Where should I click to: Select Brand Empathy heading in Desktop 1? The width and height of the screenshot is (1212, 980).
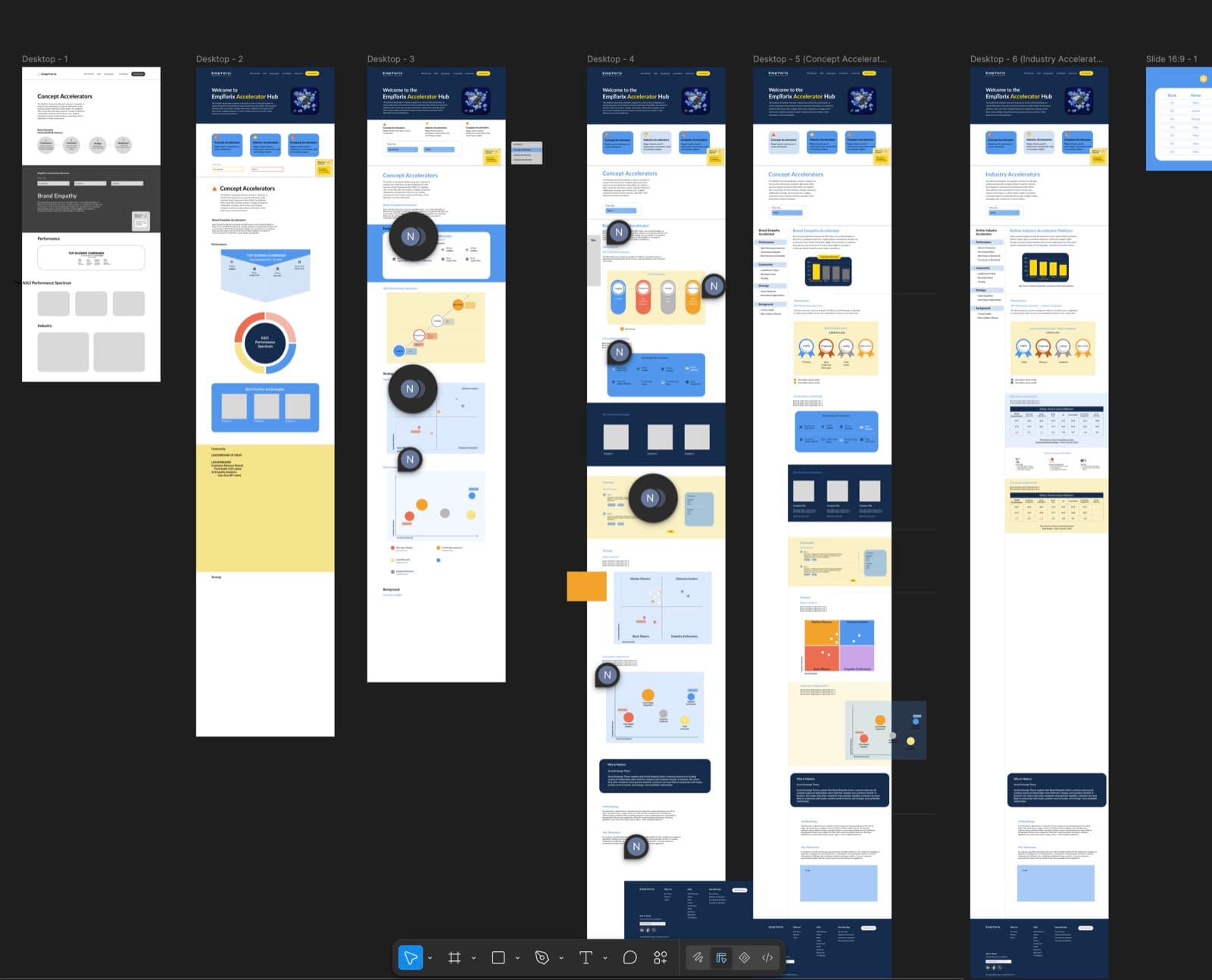57,195
